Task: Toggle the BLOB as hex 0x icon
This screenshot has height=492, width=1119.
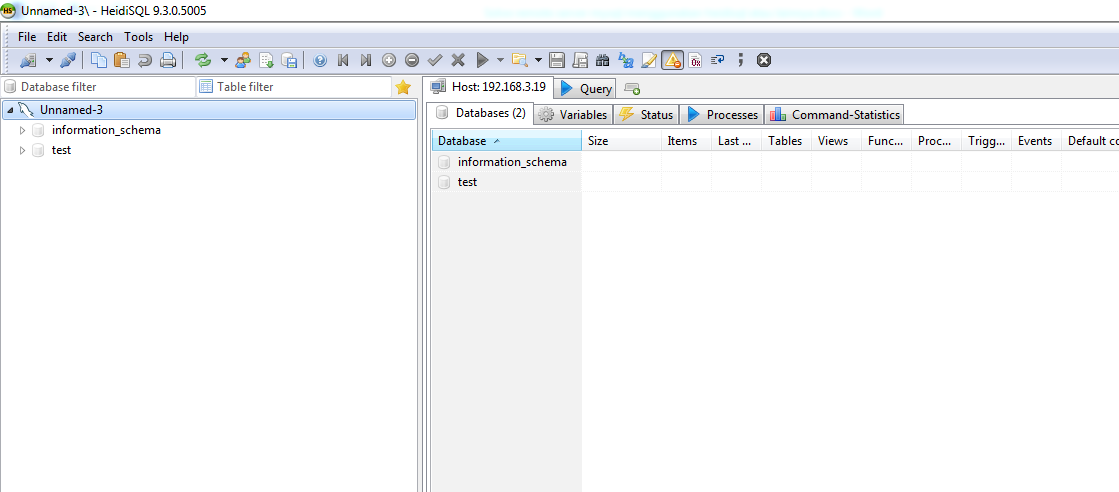Action: point(695,61)
